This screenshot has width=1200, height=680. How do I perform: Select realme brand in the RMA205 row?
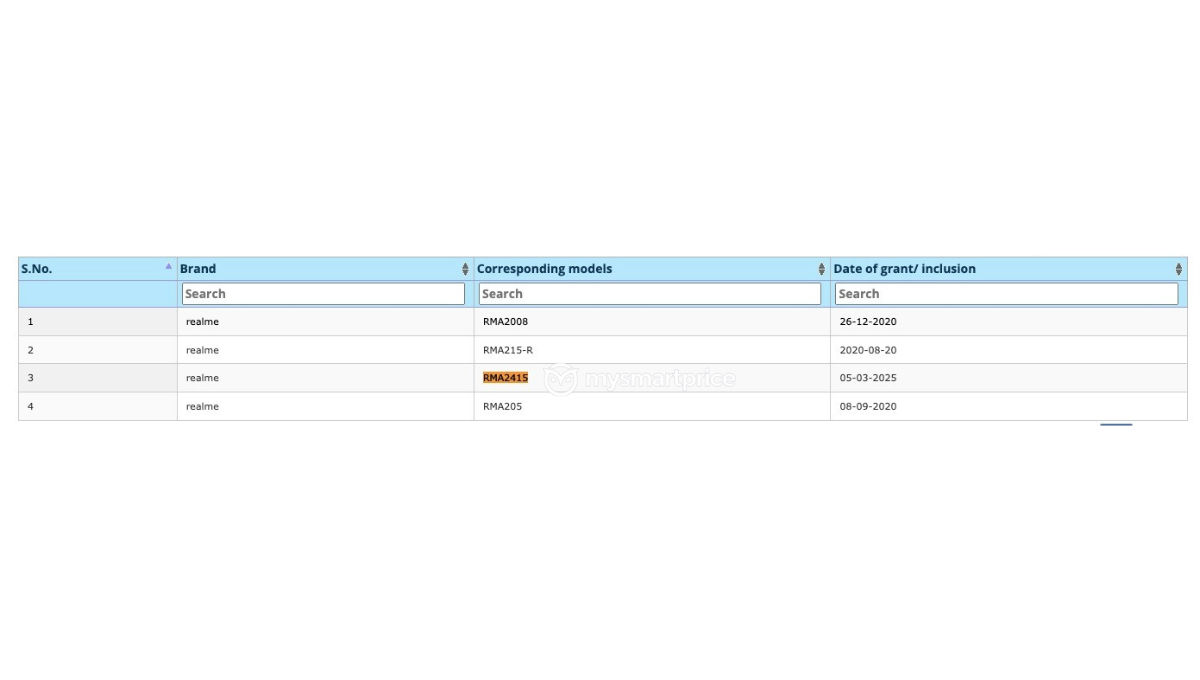click(202, 406)
